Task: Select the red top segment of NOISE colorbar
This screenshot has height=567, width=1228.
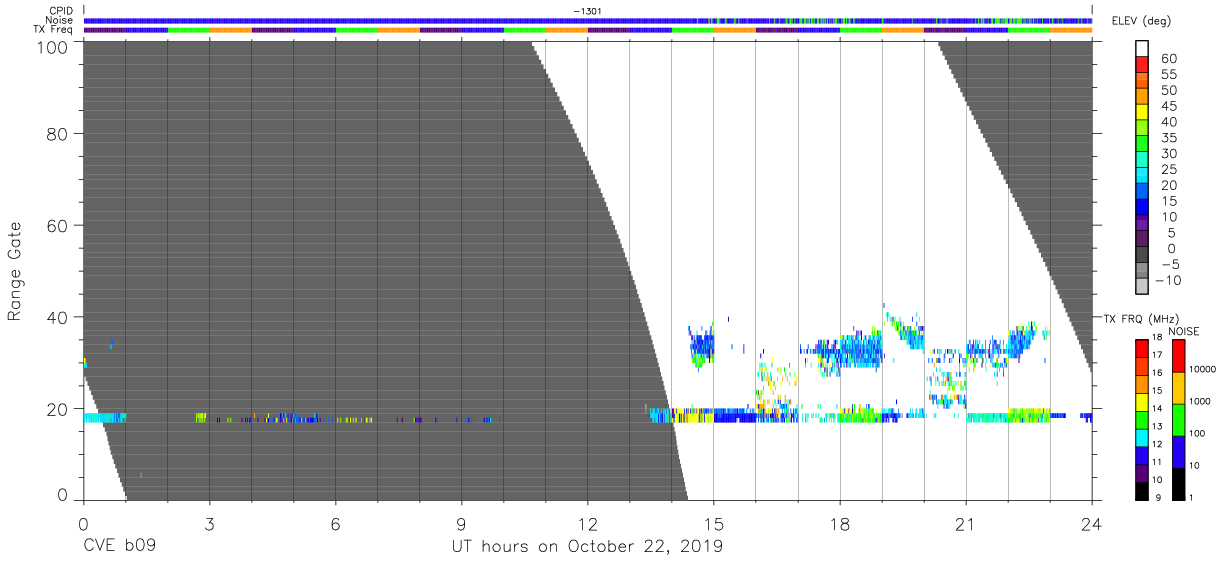Action: tap(1178, 355)
